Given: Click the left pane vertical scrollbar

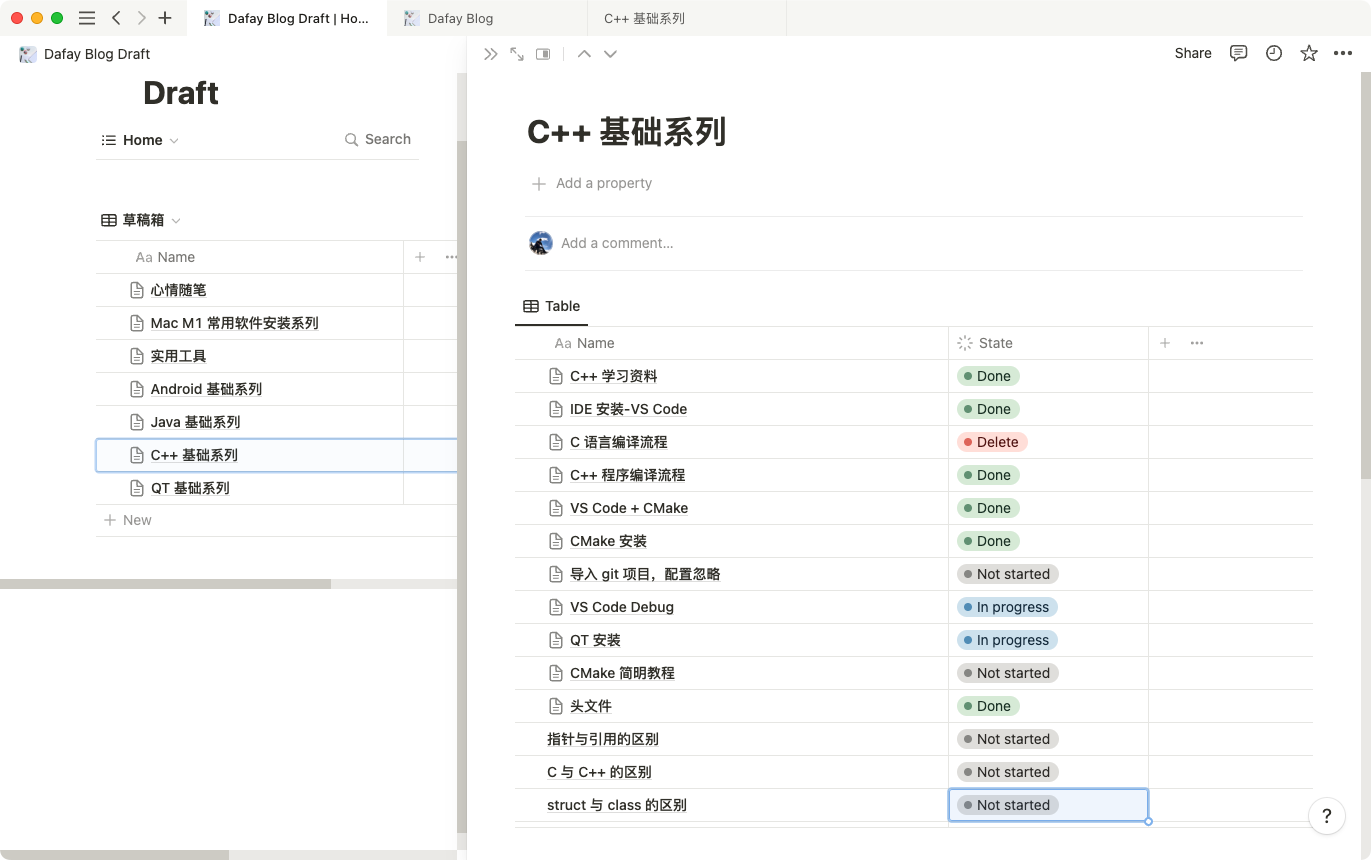Looking at the screenshot, I should (461, 486).
